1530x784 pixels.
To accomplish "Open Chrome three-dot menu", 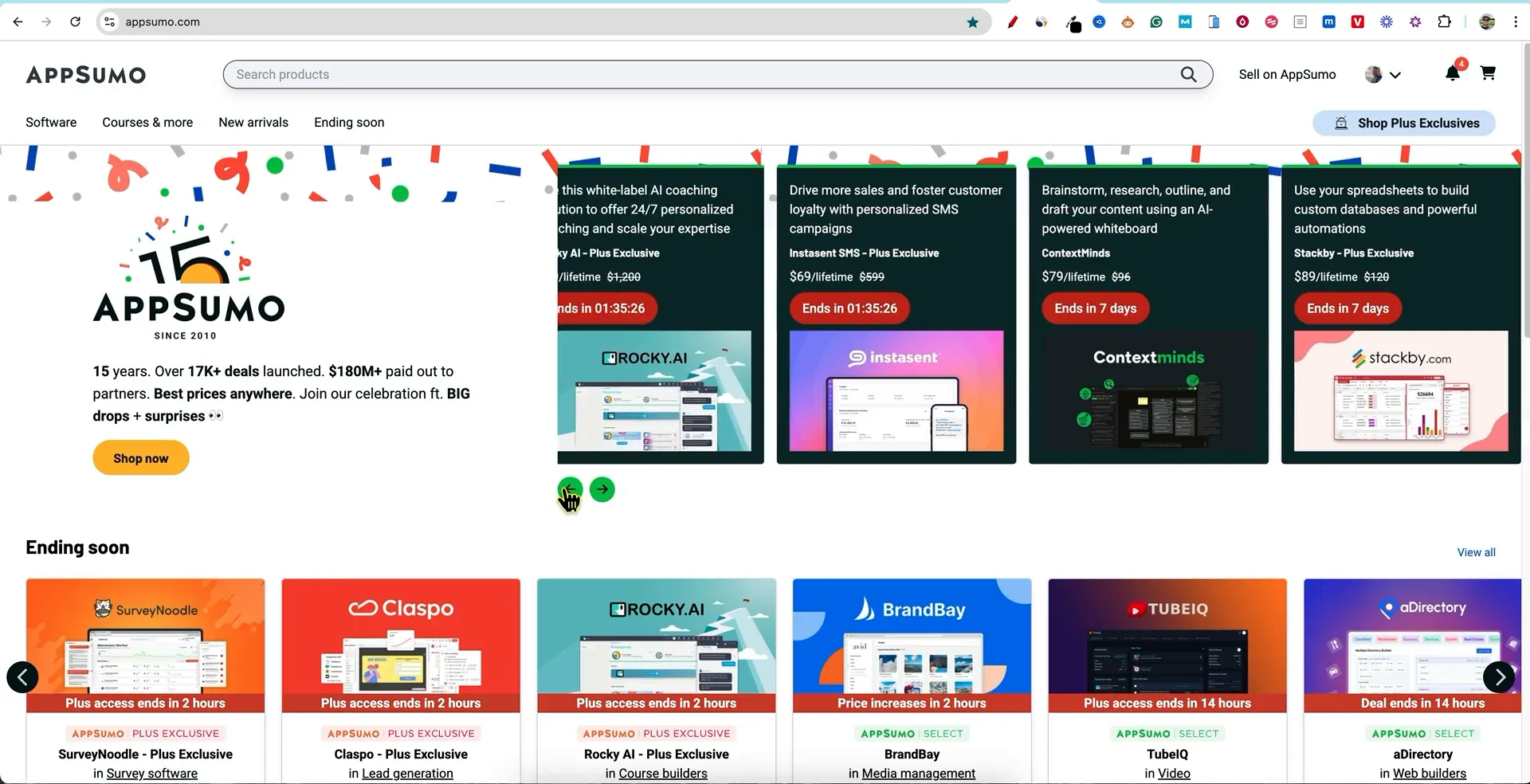I will [1516, 22].
